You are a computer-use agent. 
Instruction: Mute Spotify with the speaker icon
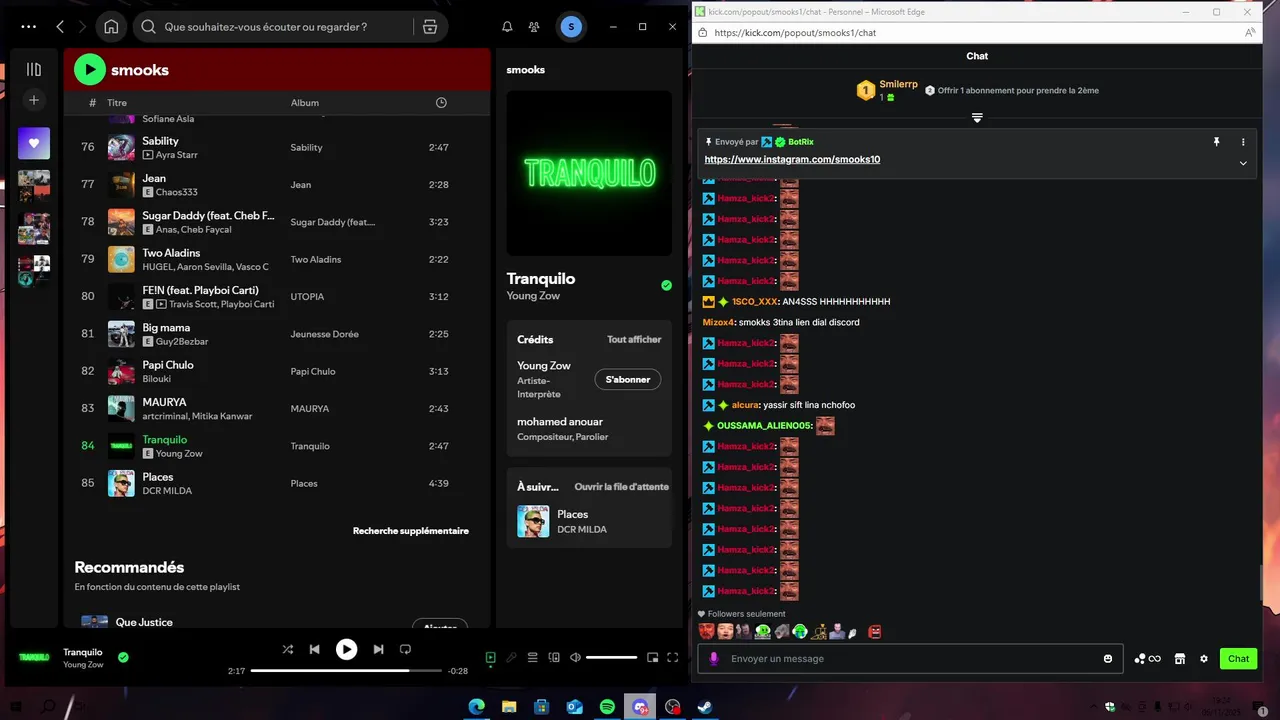coord(575,657)
